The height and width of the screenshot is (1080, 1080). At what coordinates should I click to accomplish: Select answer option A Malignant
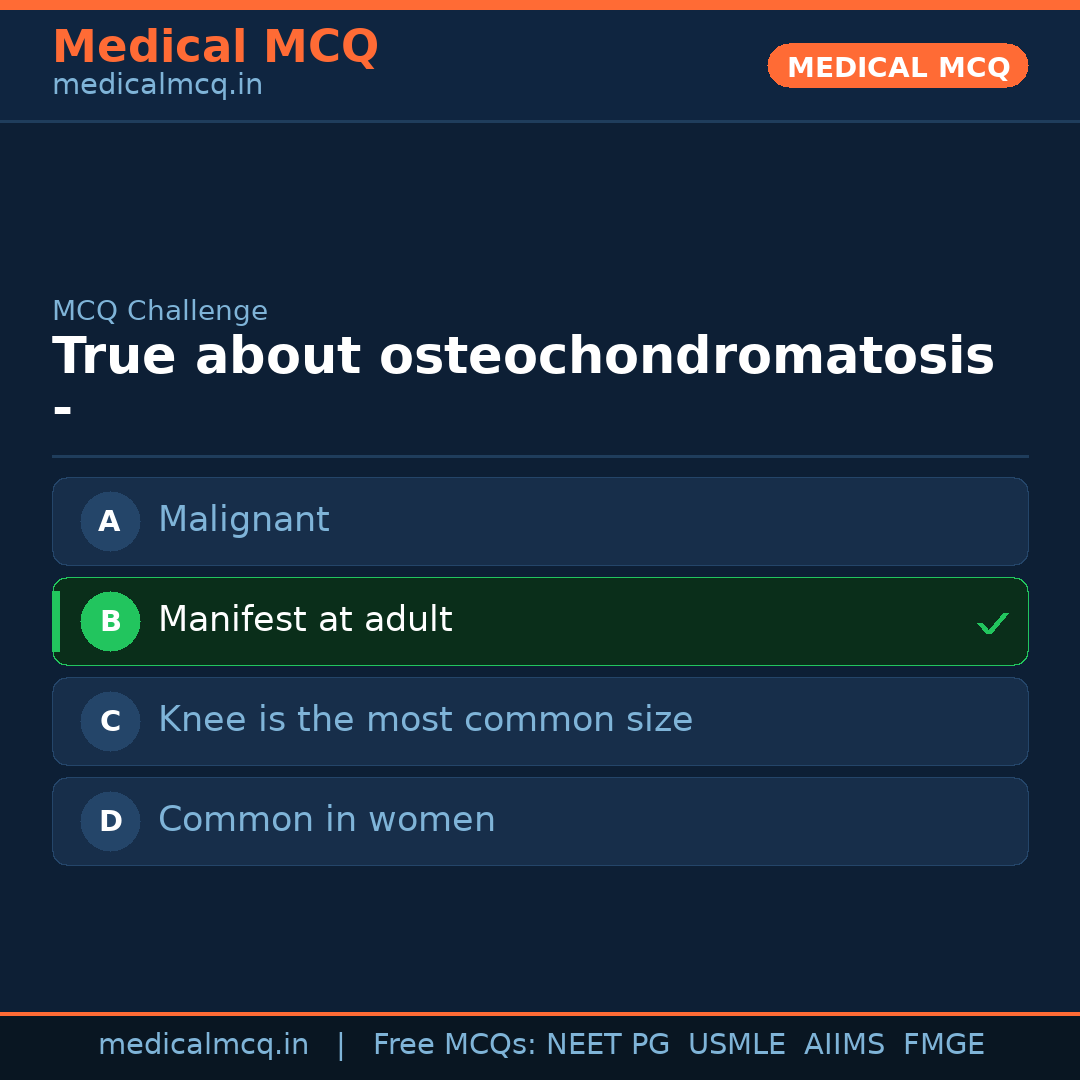540,521
